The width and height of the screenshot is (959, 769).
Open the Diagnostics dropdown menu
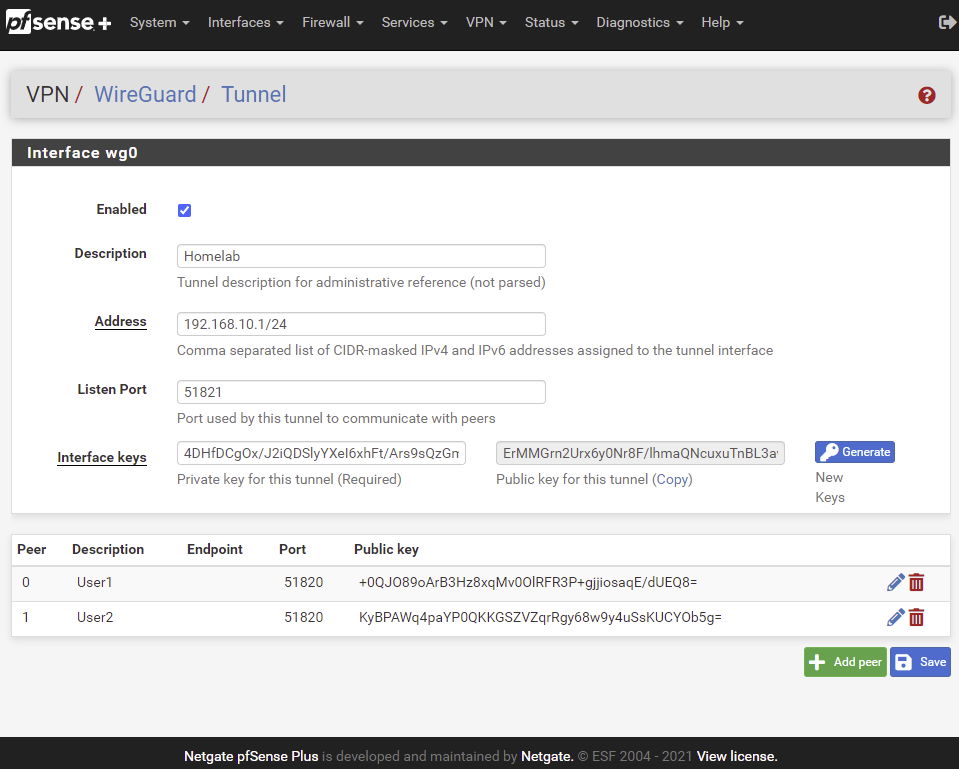(x=640, y=23)
